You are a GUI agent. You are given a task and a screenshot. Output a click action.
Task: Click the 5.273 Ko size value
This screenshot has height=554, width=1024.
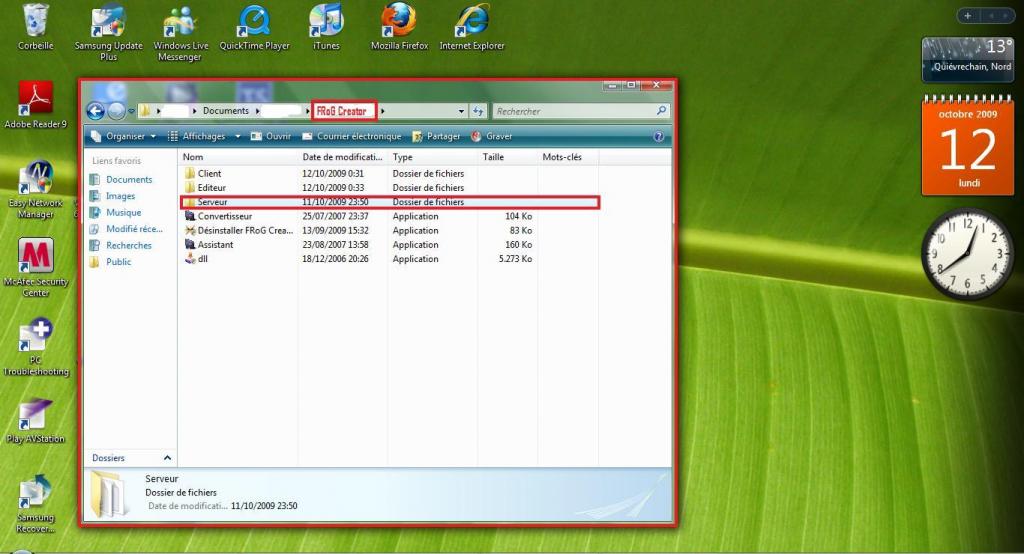click(515, 259)
